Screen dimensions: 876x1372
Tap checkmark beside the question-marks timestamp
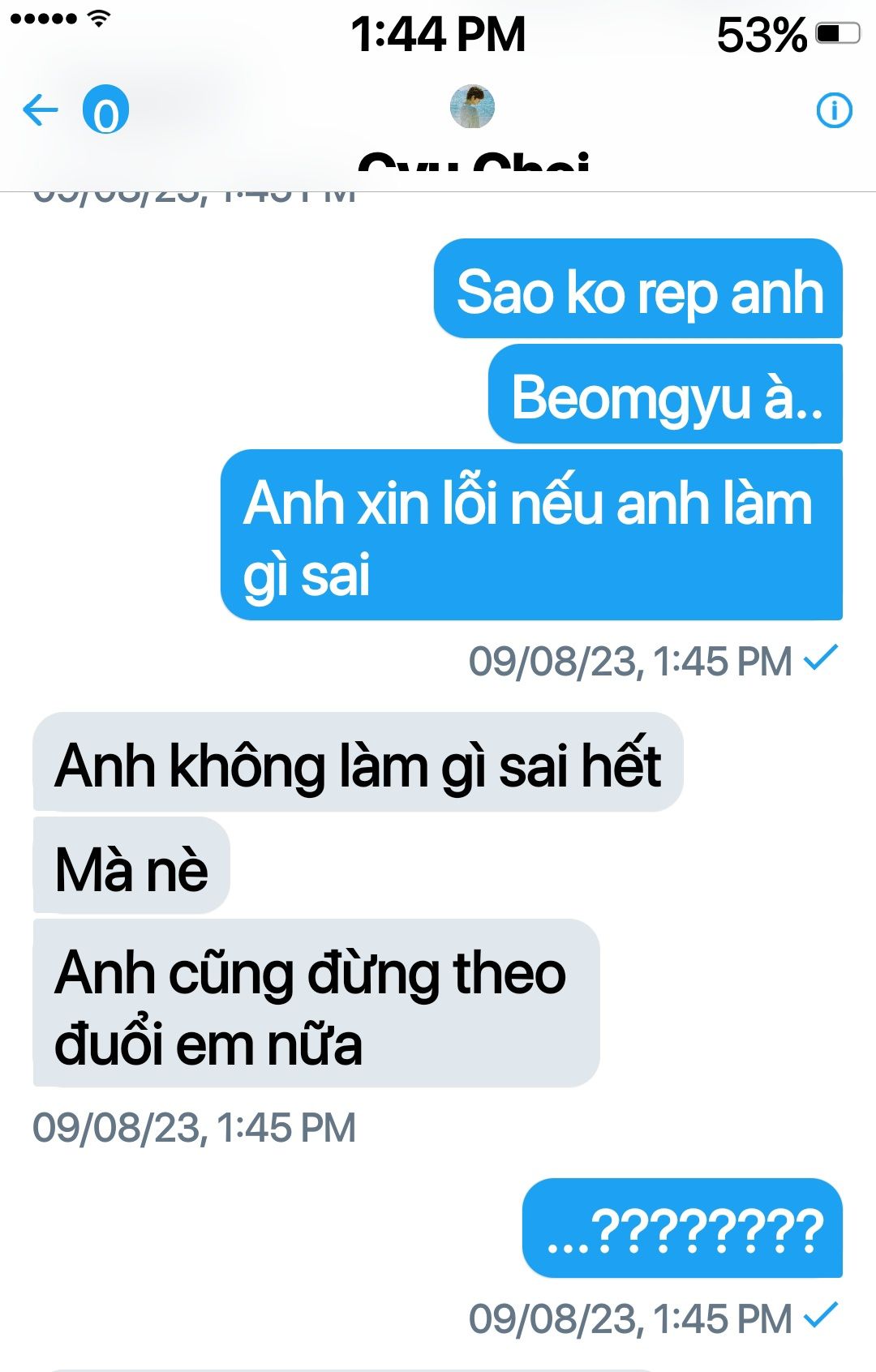point(820,1315)
